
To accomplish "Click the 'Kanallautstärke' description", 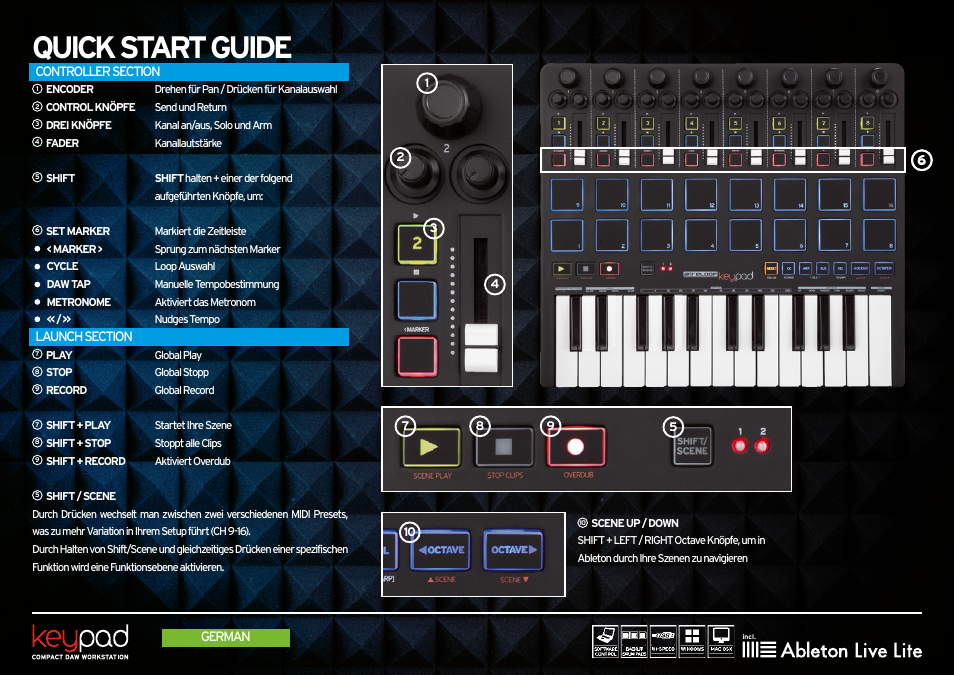I will 188,144.
